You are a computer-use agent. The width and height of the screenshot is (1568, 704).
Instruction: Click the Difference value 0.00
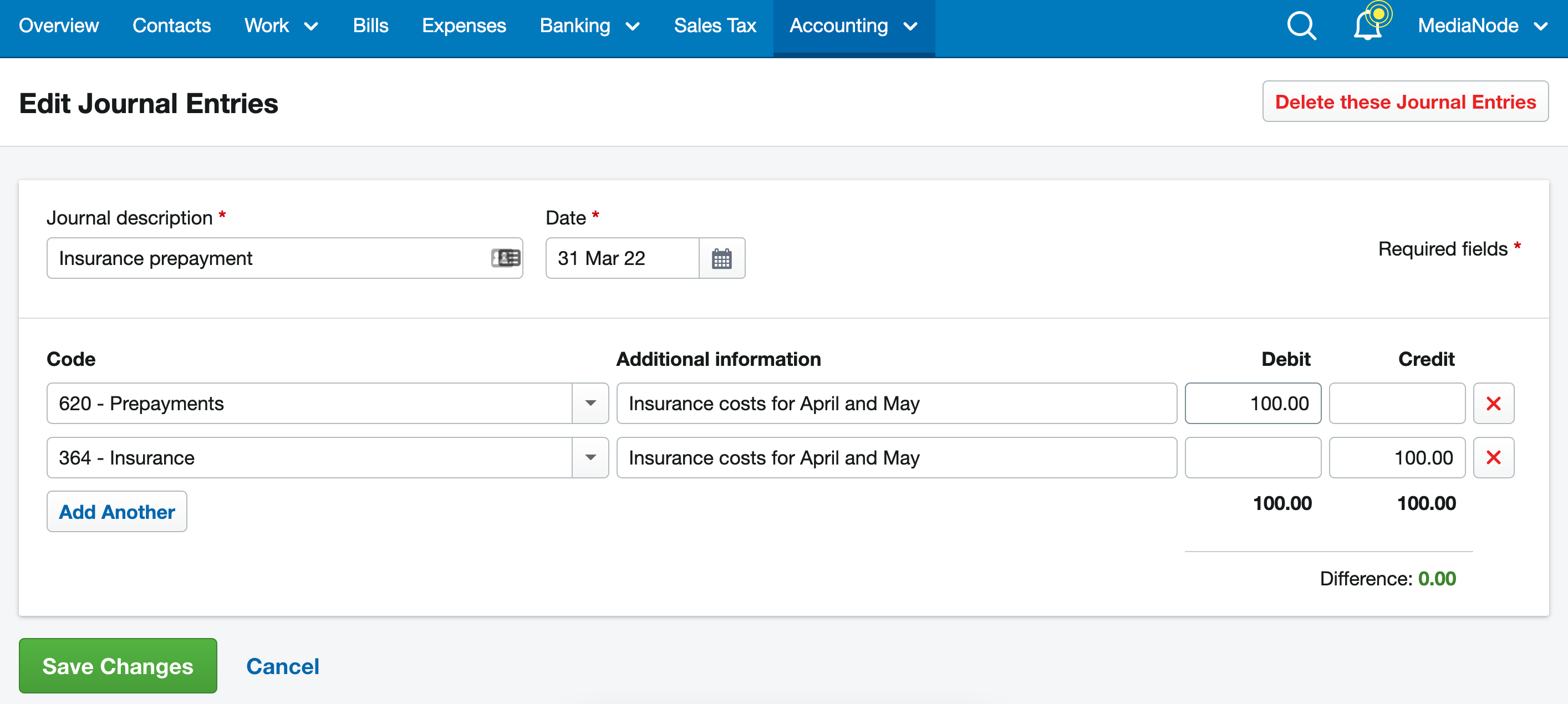pos(1437,578)
